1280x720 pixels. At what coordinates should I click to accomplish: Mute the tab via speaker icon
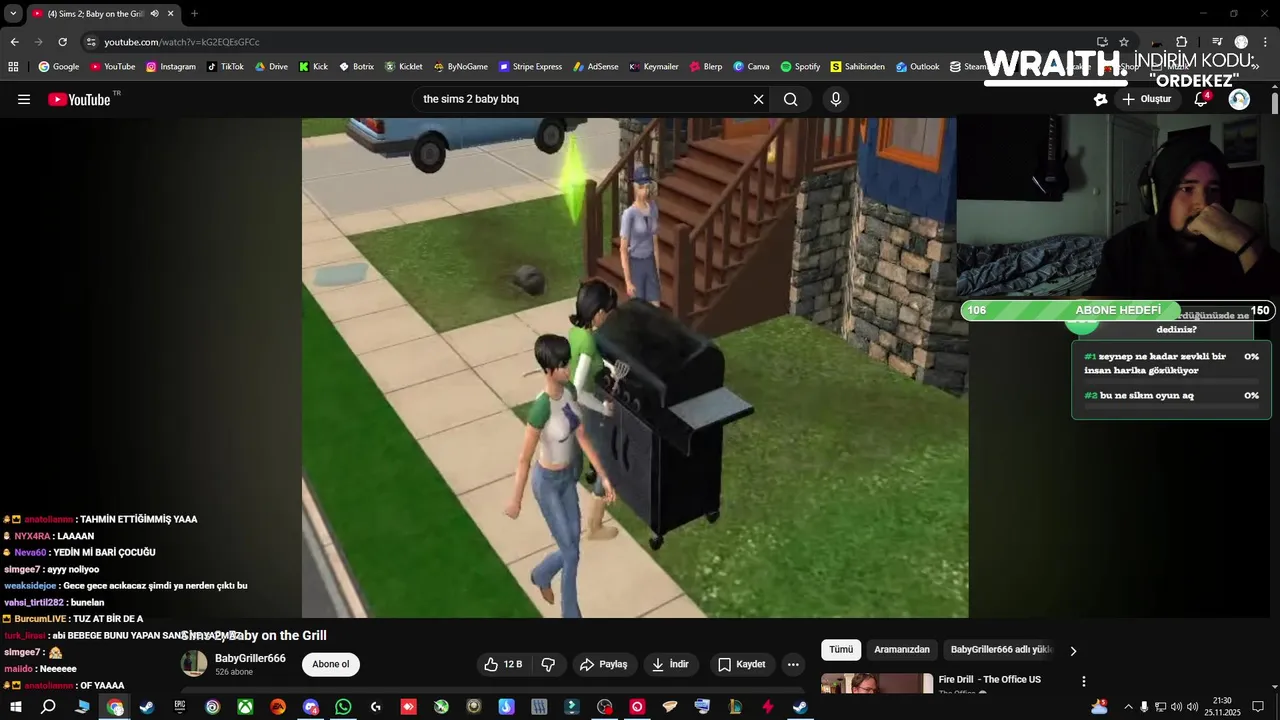click(154, 14)
